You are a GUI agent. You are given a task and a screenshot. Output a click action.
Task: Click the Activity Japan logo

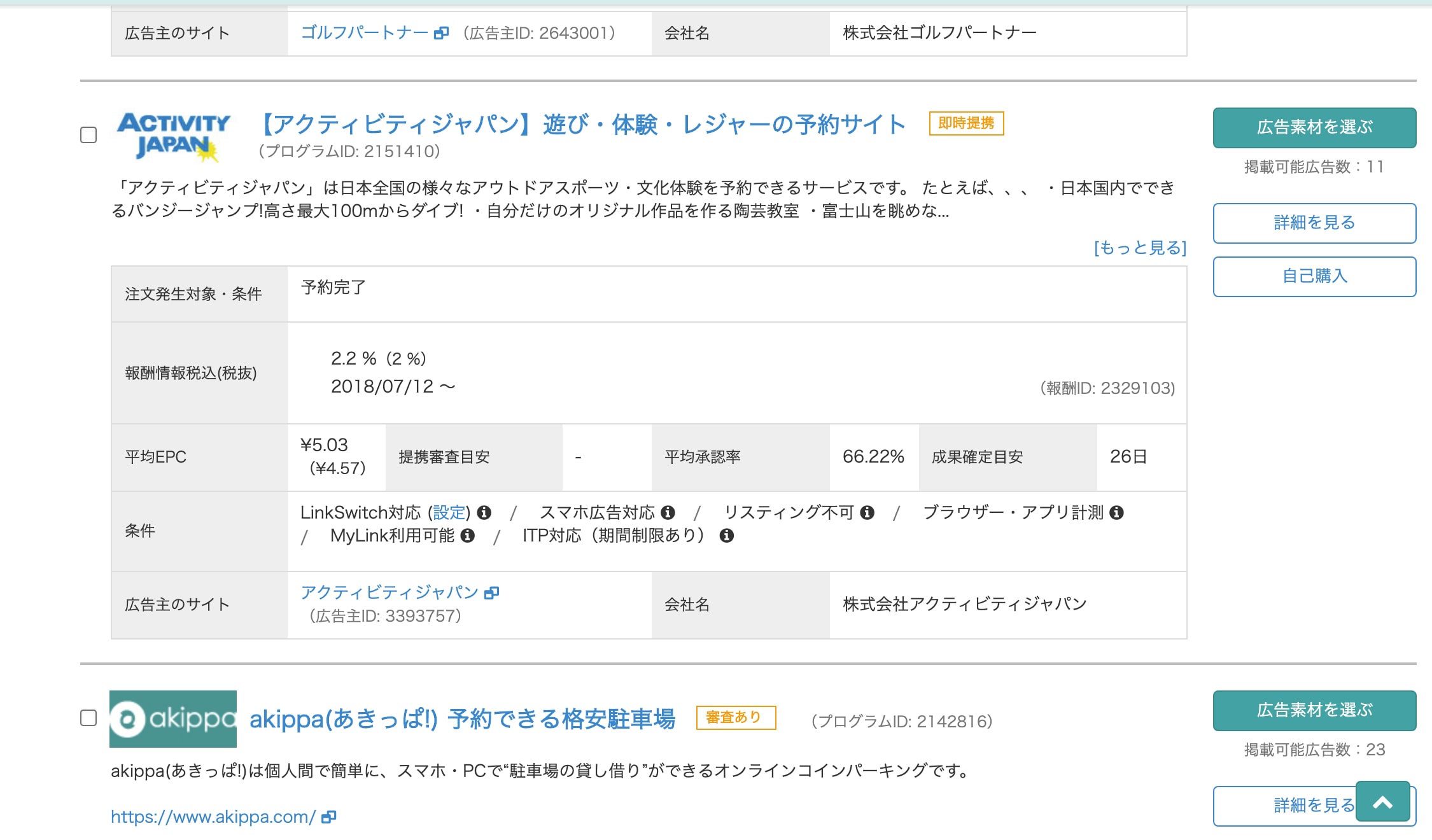pos(173,136)
